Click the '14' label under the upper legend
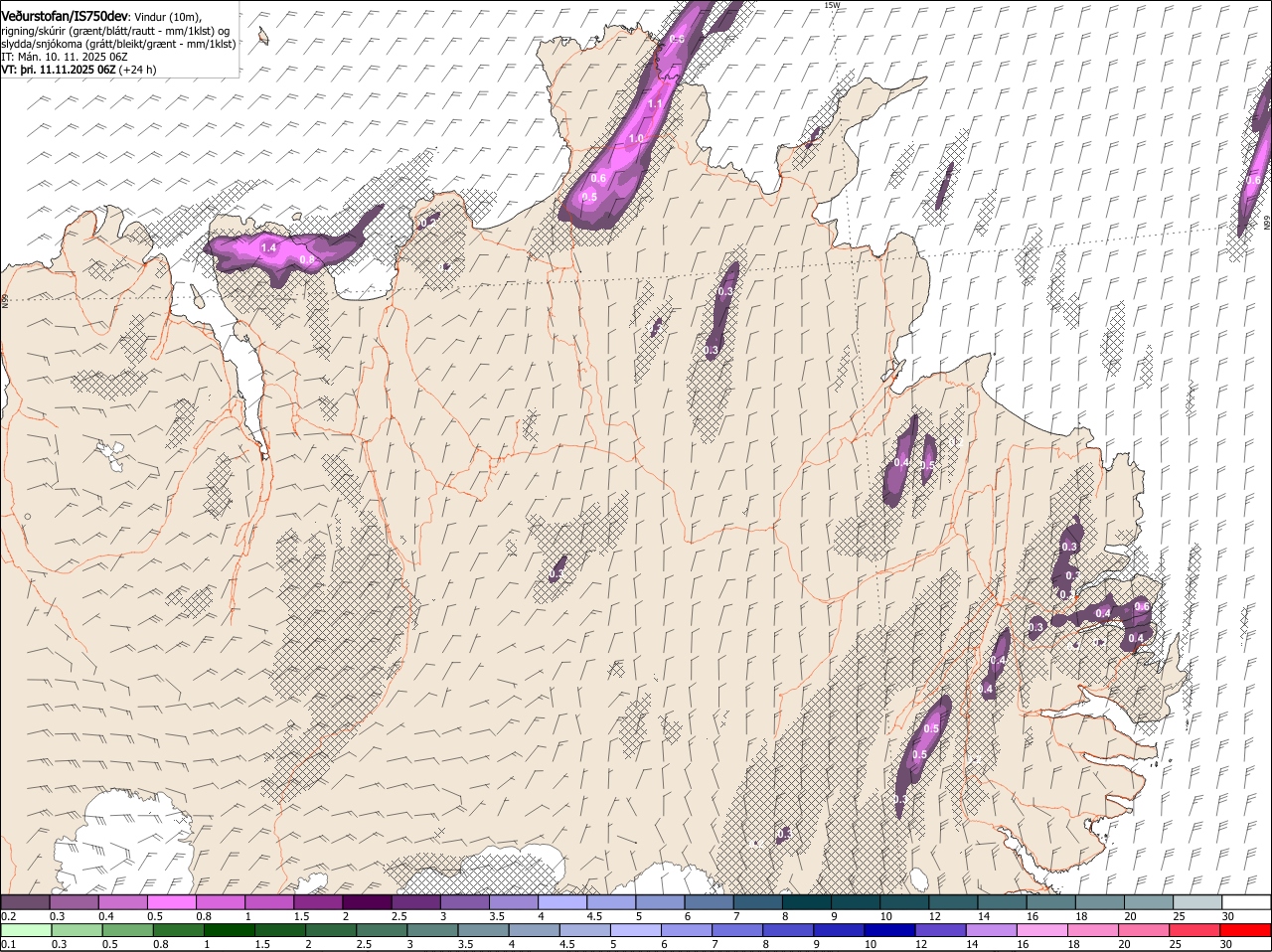This screenshot has height=952, width=1272. (x=983, y=916)
